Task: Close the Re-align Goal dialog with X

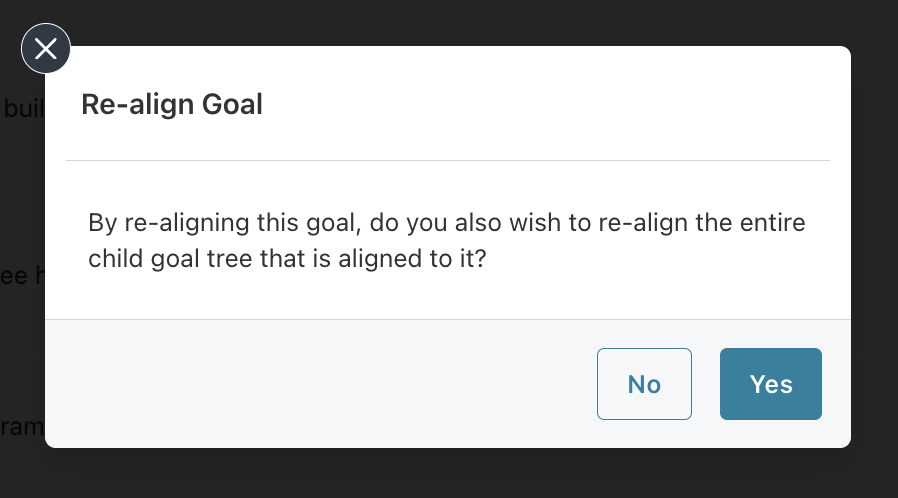Action: pos(46,49)
